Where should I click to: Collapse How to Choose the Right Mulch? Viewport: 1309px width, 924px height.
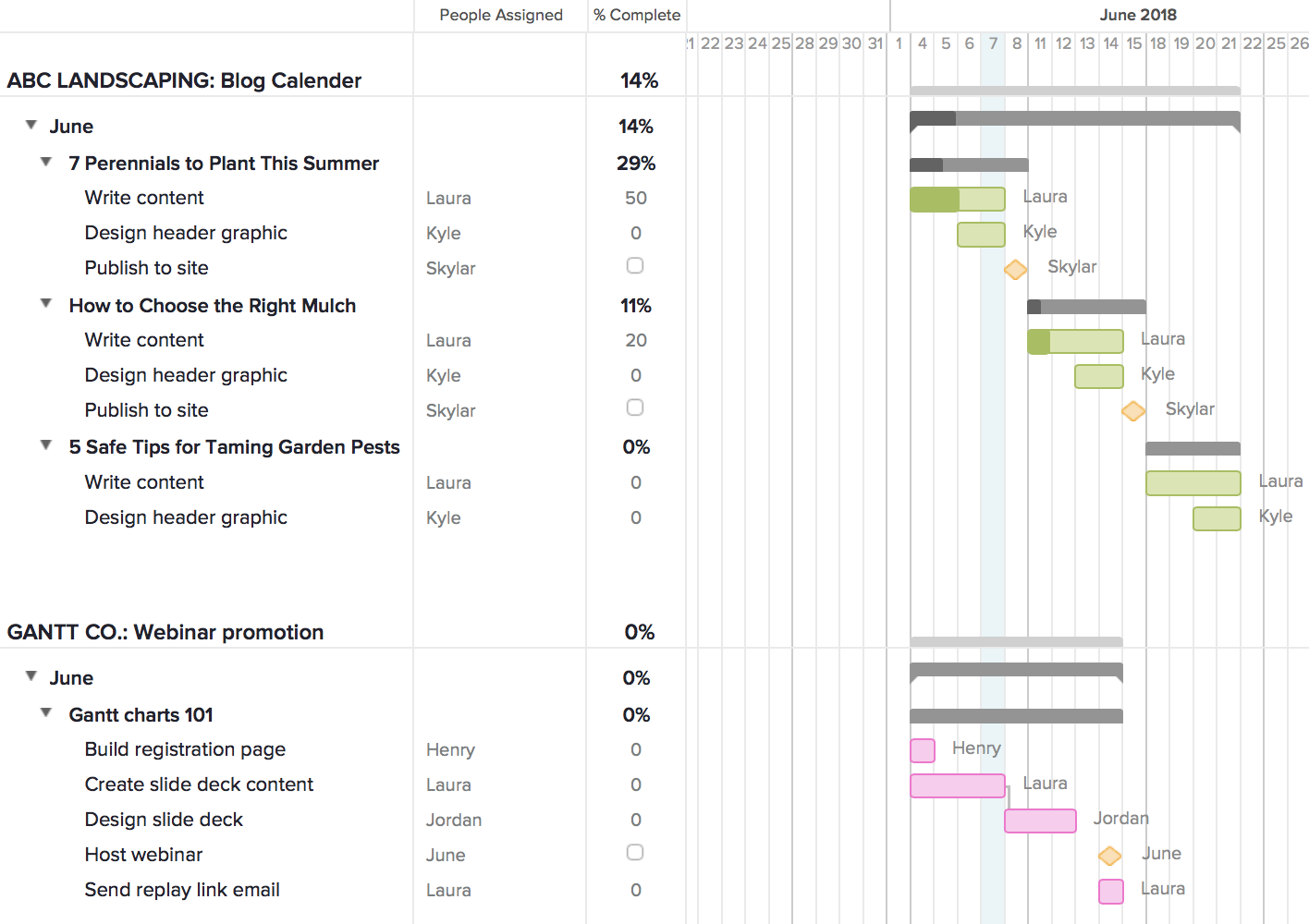[x=45, y=302]
